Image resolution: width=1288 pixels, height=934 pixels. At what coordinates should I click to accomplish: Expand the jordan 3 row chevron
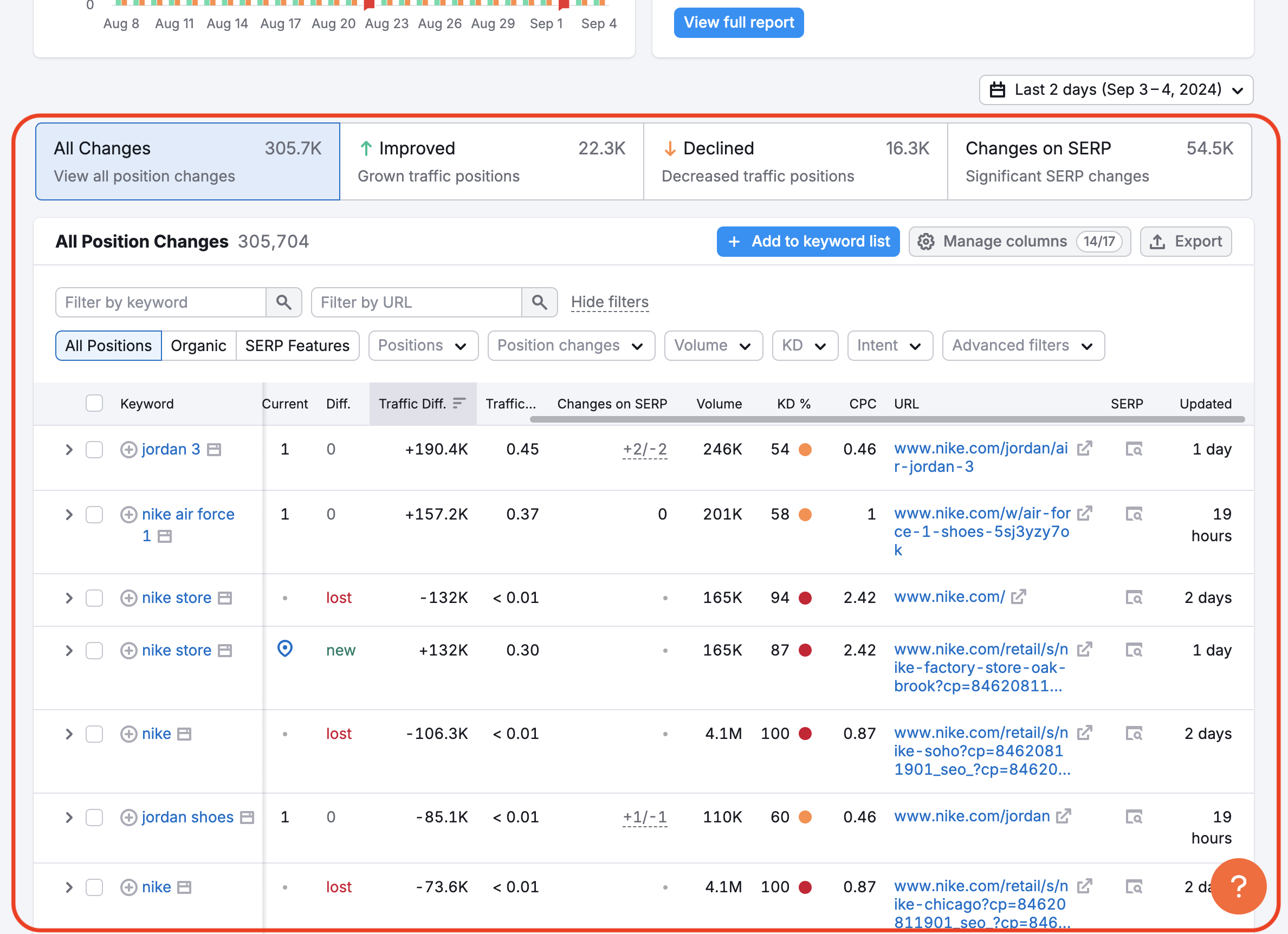point(69,450)
